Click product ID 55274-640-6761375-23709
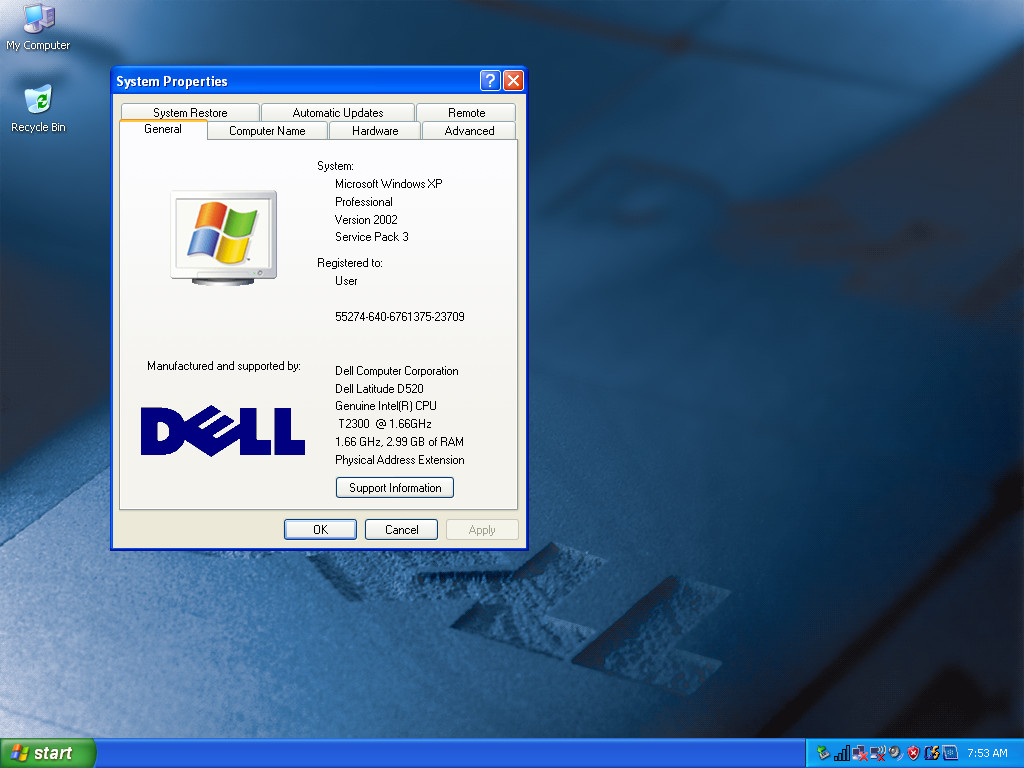Viewport: 1024px width, 768px height. pyautogui.click(x=400, y=317)
